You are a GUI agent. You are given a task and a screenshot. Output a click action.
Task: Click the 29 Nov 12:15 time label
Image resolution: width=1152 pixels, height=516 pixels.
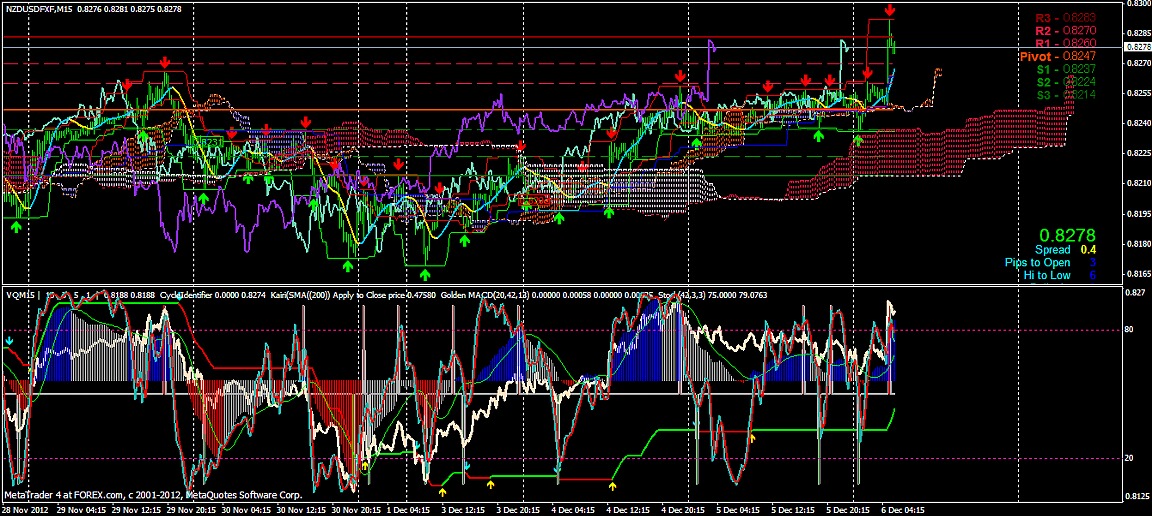click(135, 509)
